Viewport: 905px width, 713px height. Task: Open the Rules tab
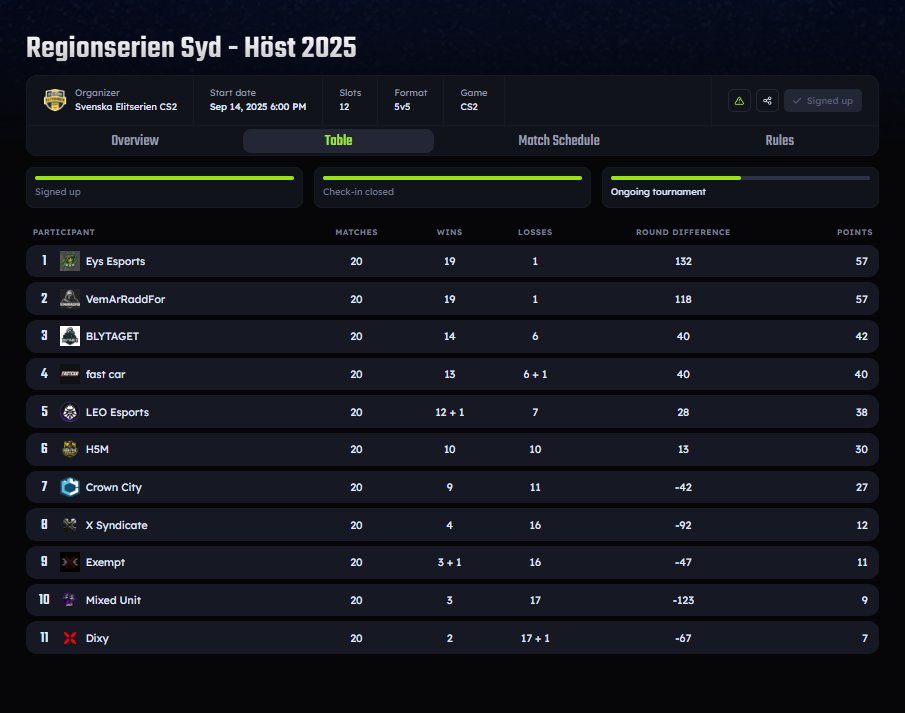(779, 140)
